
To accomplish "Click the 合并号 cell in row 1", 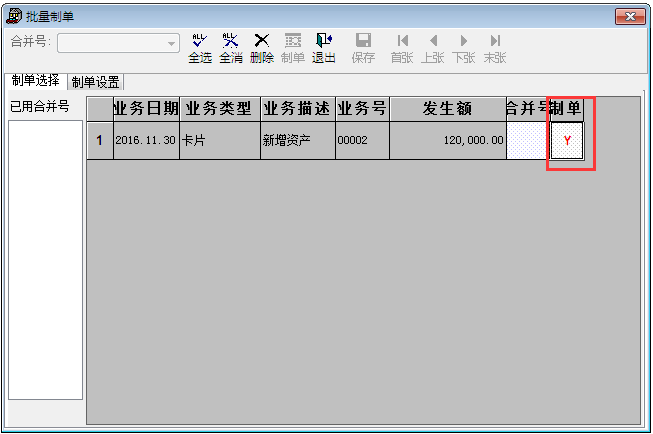I will [527, 141].
